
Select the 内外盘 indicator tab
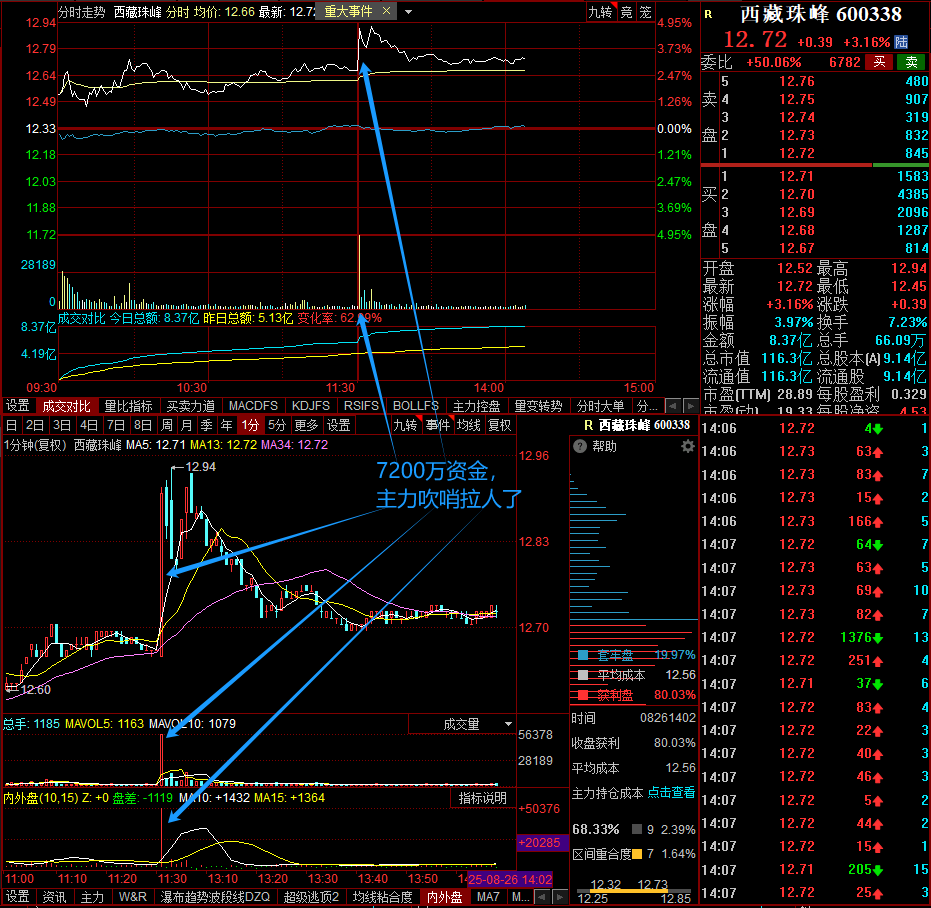[x=445, y=897]
